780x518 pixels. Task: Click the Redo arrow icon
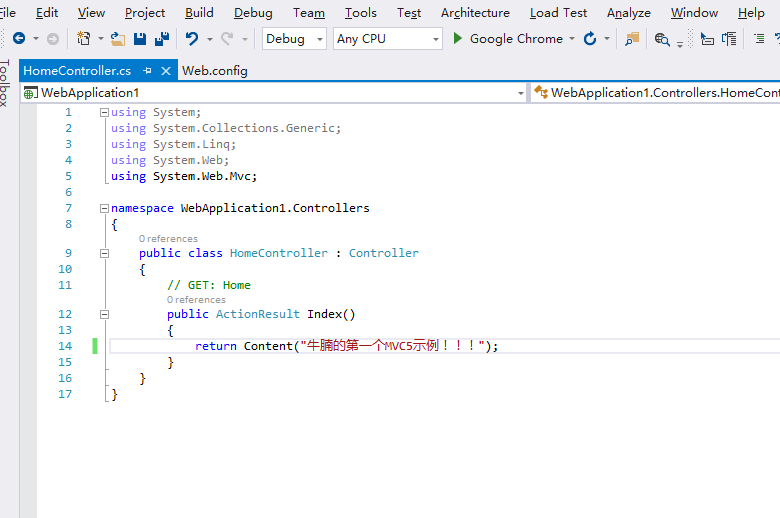click(227, 38)
